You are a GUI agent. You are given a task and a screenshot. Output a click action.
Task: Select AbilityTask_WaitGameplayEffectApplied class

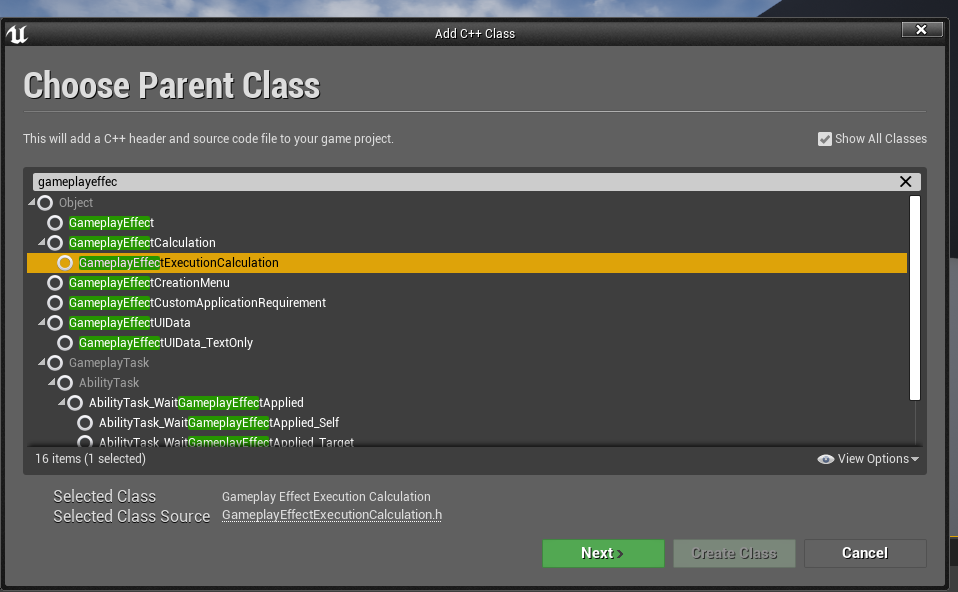(x=196, y=403)
